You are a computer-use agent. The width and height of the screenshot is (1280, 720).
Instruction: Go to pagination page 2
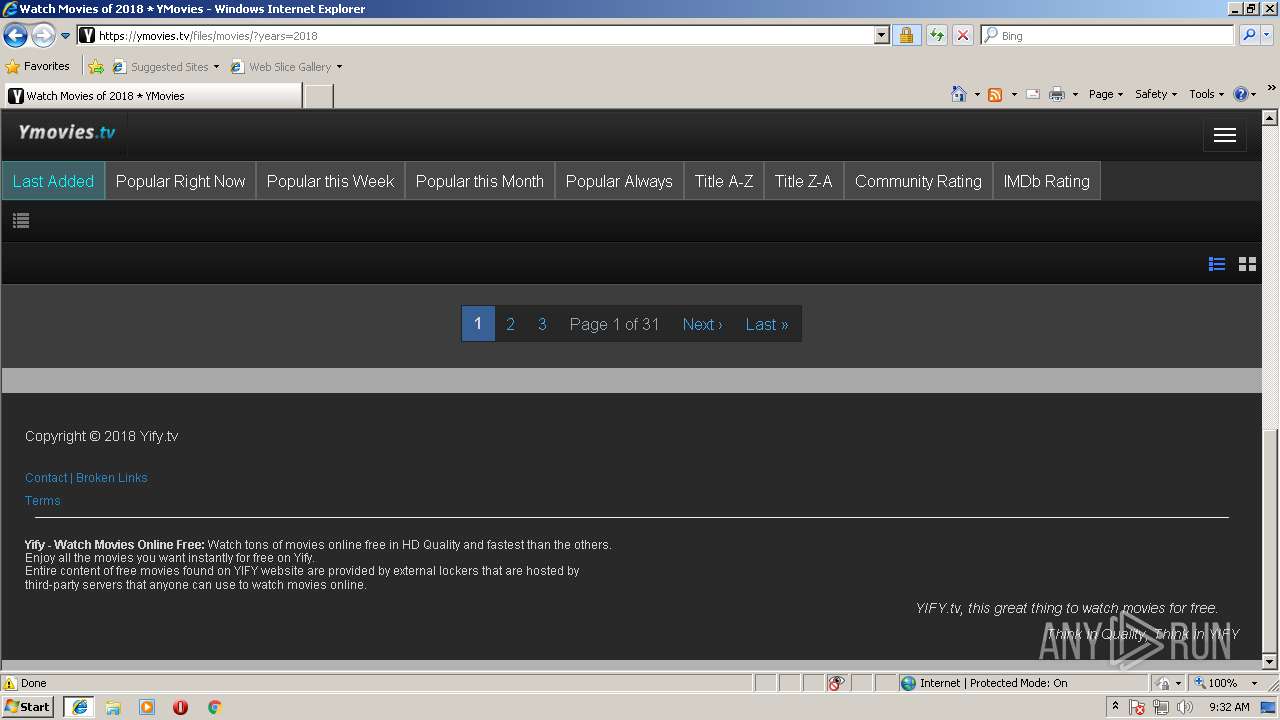510,324
